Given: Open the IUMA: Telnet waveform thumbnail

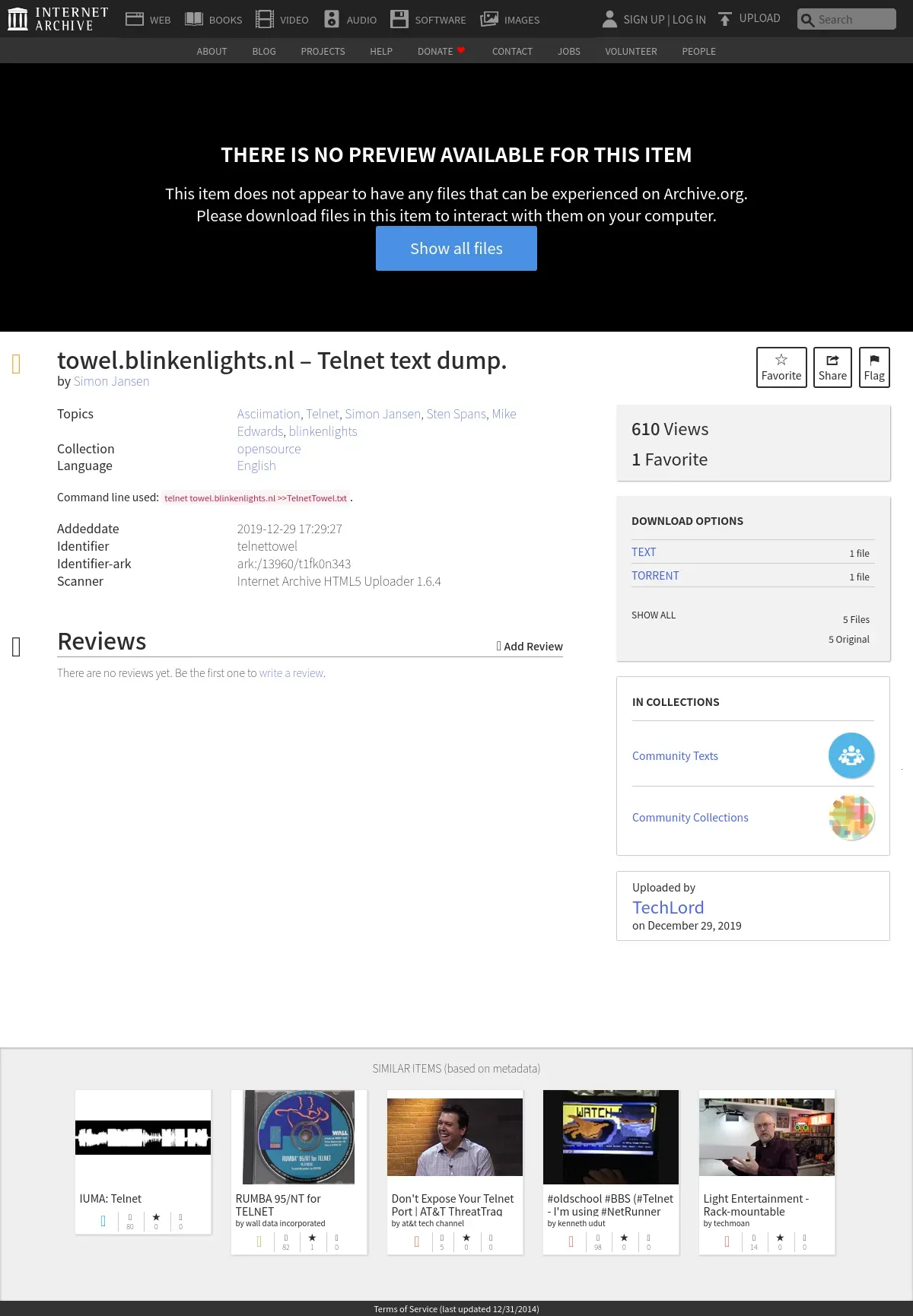Looking at the screenshot, I should tap(143, 1137).
